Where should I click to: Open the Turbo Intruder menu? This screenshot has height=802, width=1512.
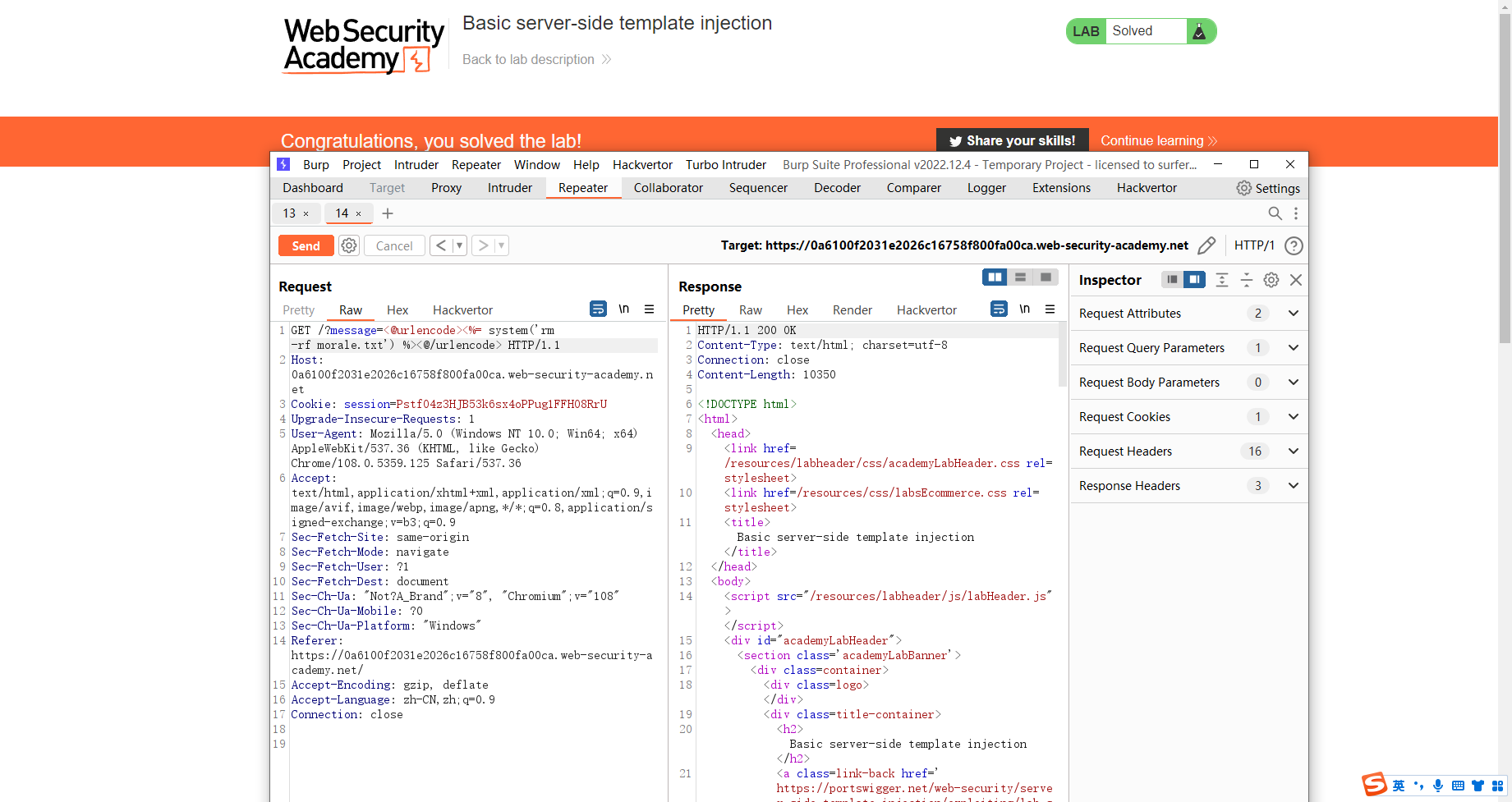726,165
